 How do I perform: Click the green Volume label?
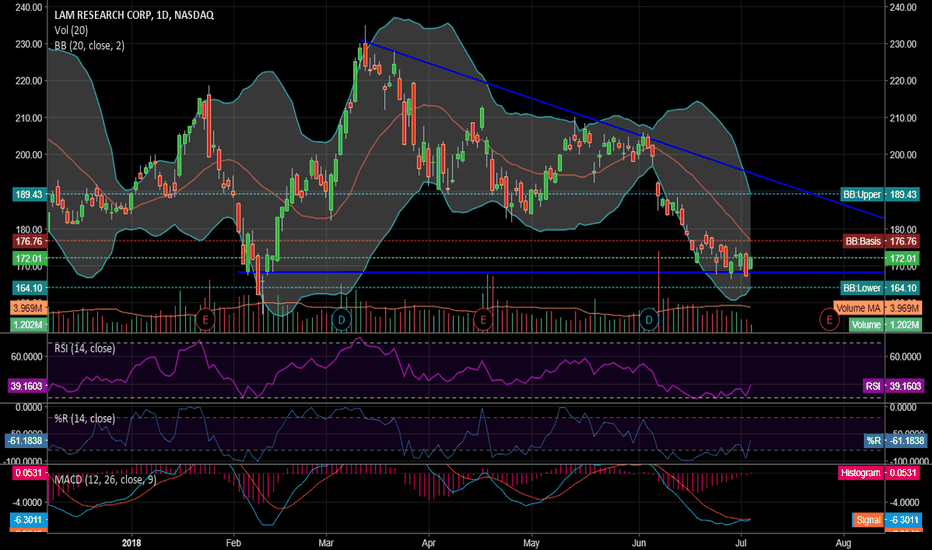click(865, 325)
